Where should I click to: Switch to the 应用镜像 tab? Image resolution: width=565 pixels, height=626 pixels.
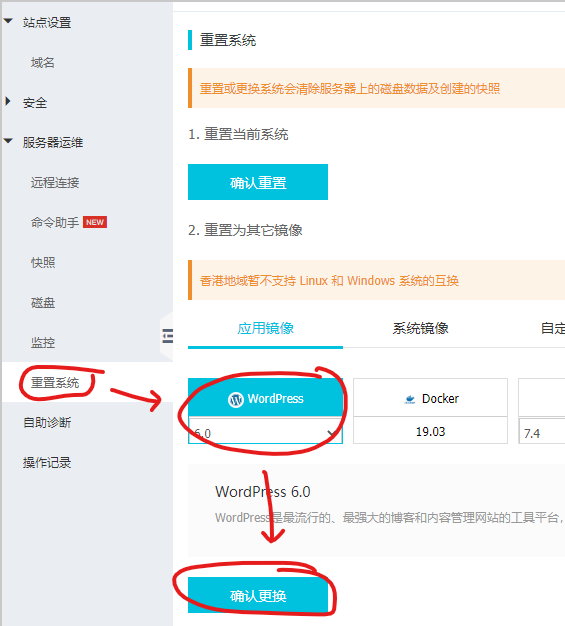pos(266,329)
